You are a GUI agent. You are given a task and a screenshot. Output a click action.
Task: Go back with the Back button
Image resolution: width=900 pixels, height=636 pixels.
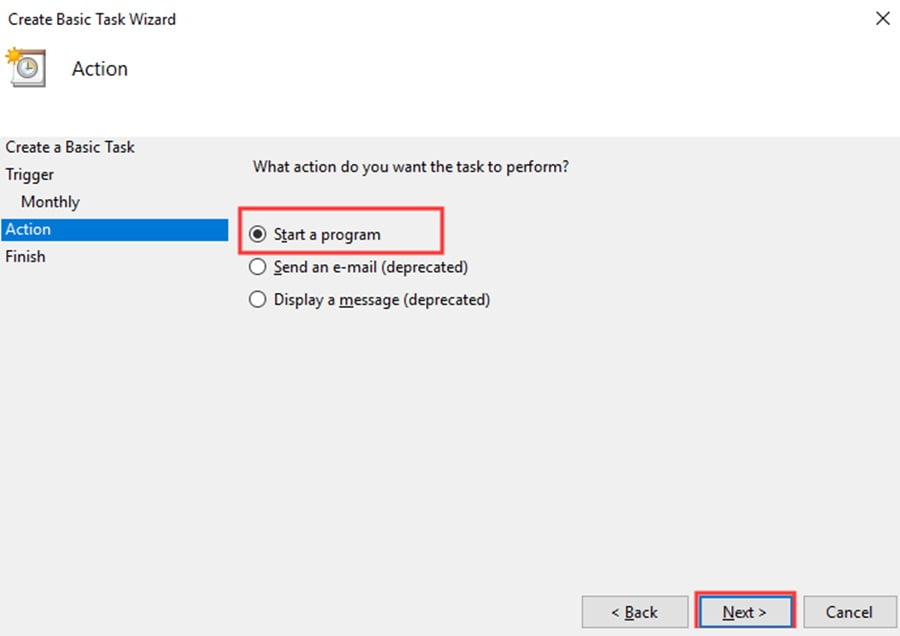click(x=635, y=612)
